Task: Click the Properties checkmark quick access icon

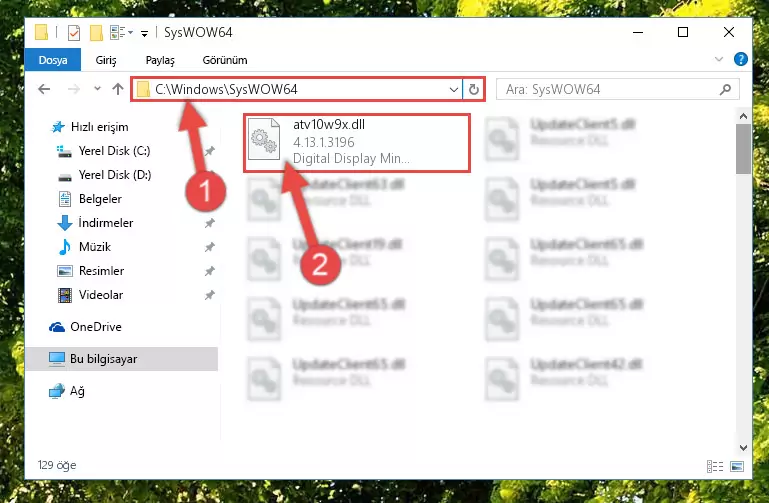Action: tap(74, 33)
